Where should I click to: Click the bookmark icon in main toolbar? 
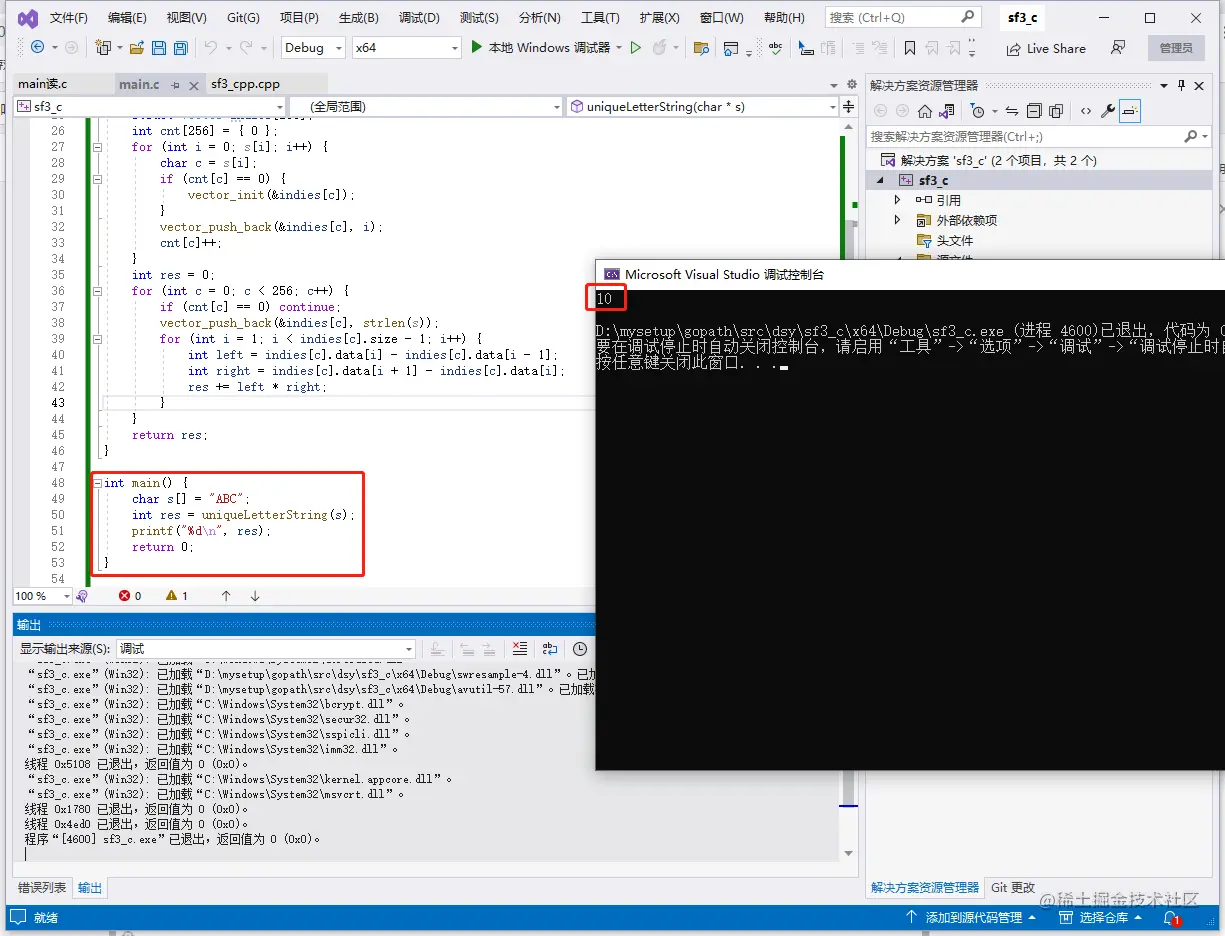coord(909,47)
